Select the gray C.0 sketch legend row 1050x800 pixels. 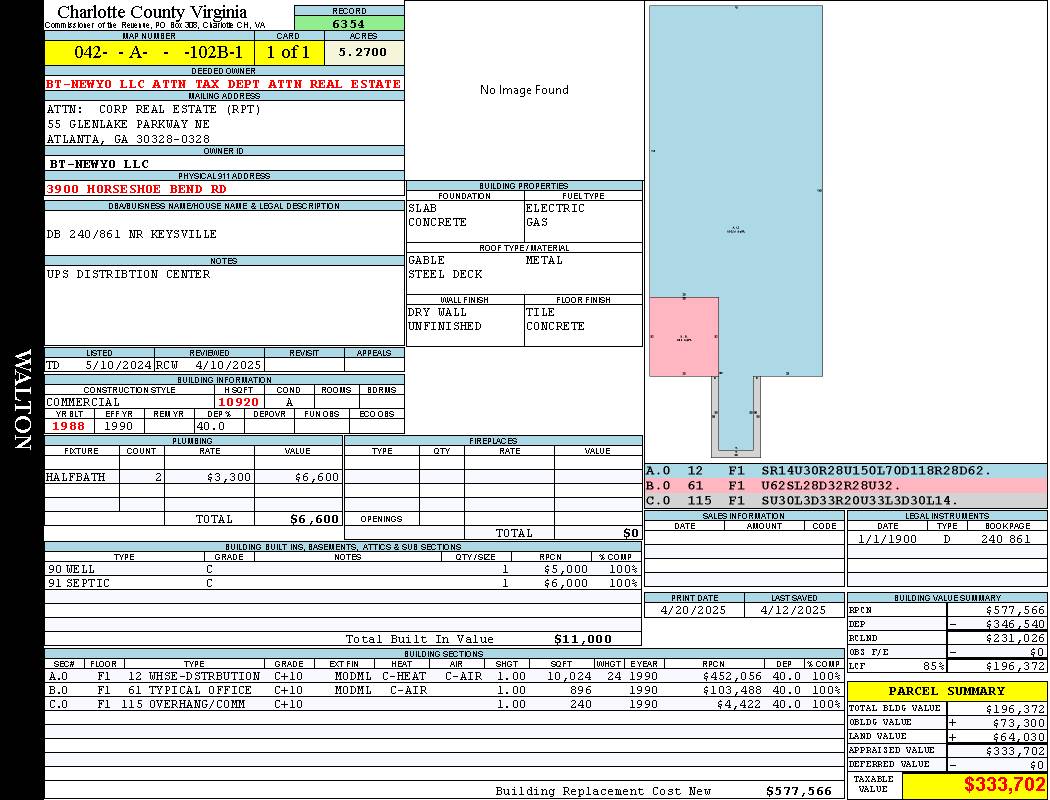pos(845,500)
